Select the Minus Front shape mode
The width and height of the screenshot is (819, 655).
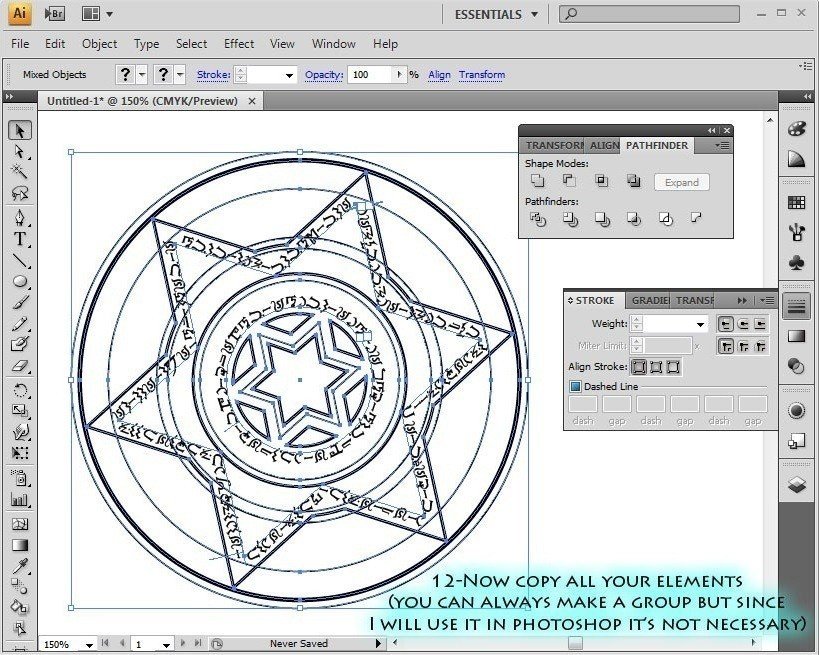[568, 179]
